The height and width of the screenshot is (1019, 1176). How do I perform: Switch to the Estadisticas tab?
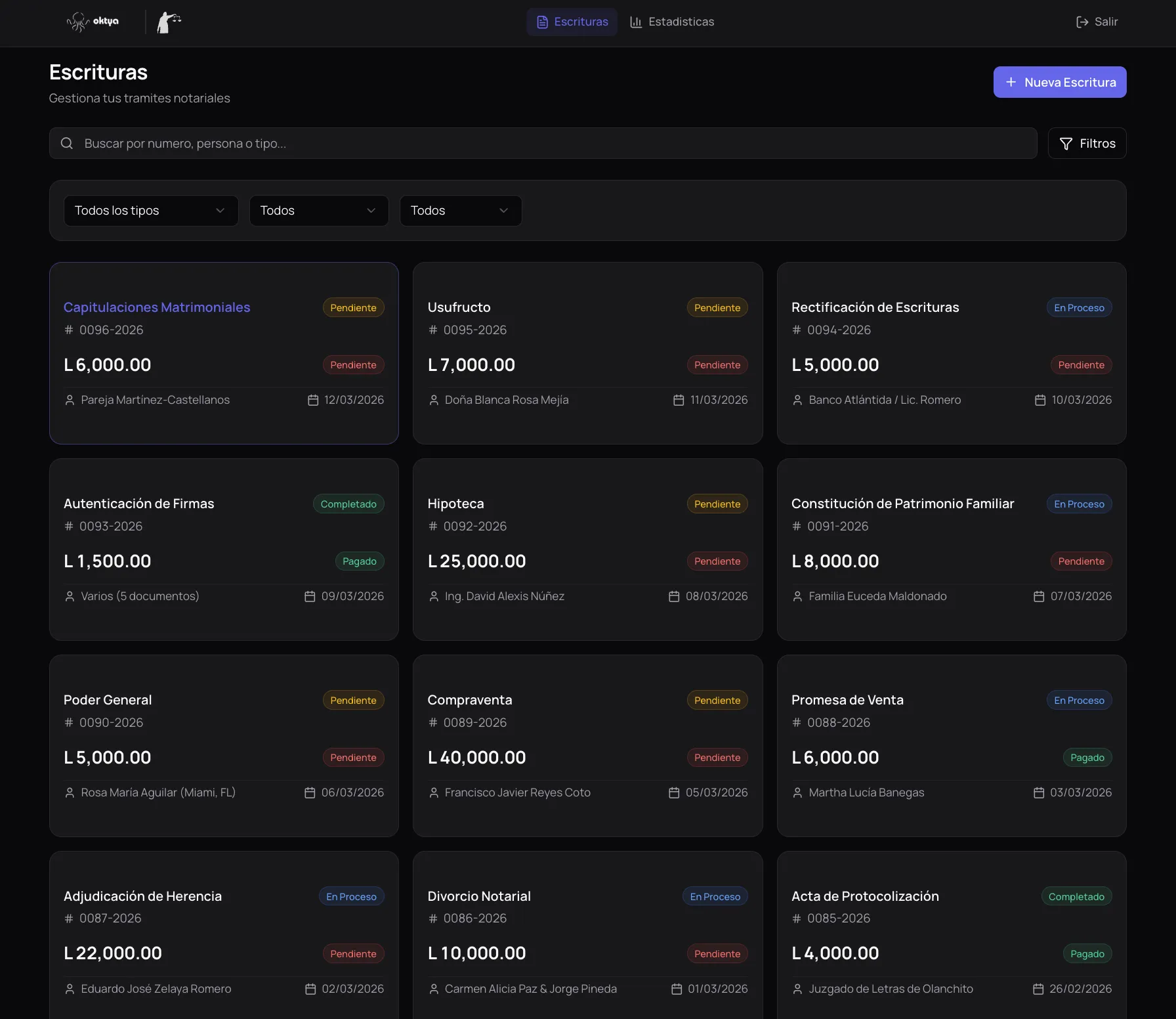[672, 22]
